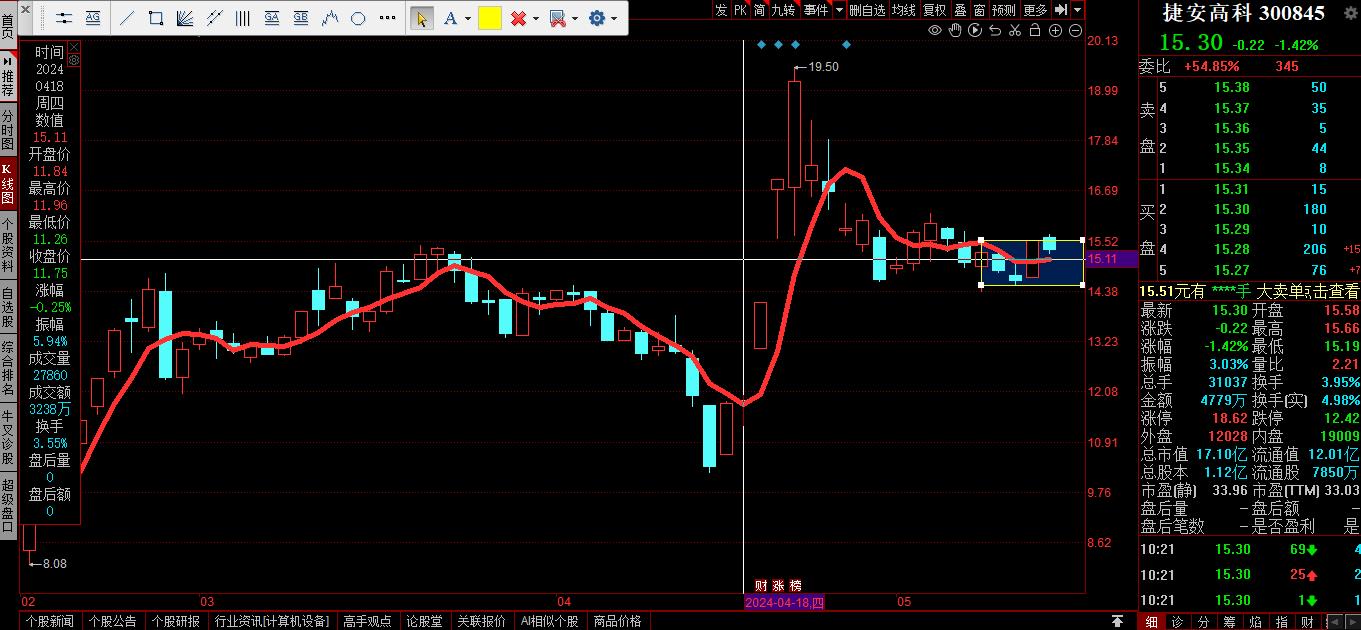Activate the hand pan tool
The image size is (1361, 630).
point(955,31)
